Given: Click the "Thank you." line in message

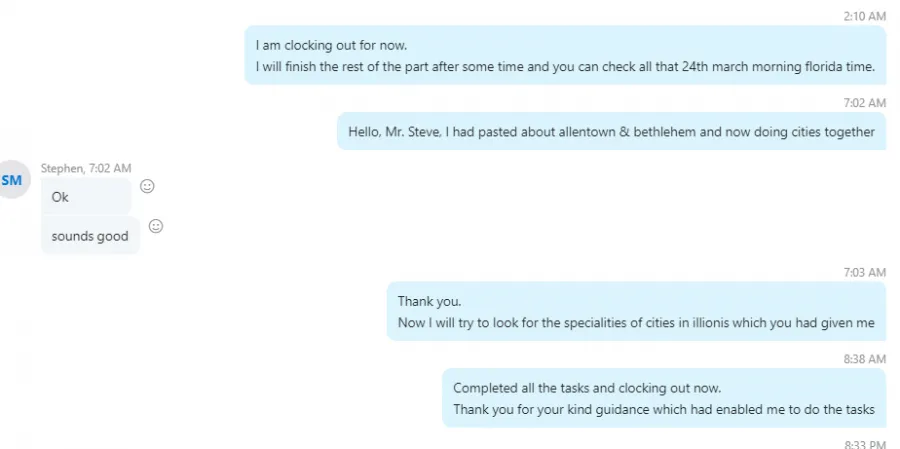Looking at the screenshot, I should pyautogui.click(x=429, y=301).
